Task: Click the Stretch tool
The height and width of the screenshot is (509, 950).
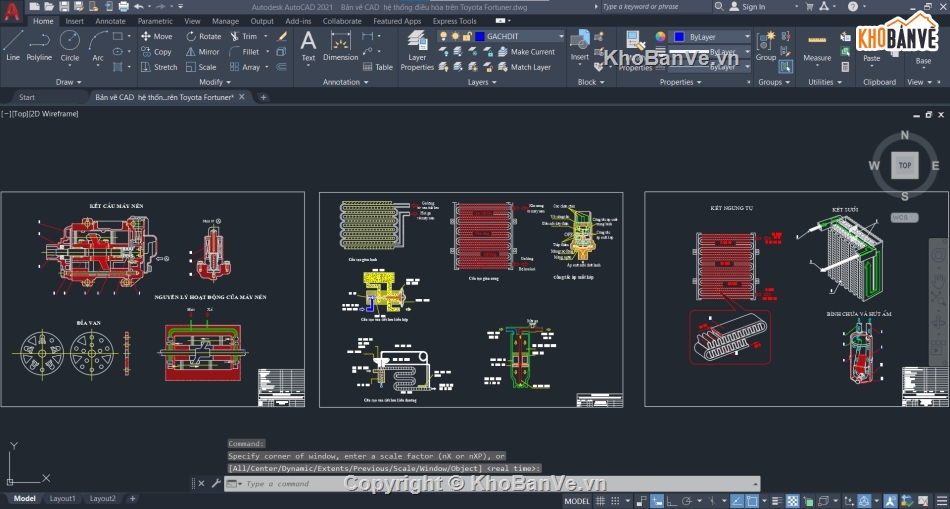Action: click(159, 67)
